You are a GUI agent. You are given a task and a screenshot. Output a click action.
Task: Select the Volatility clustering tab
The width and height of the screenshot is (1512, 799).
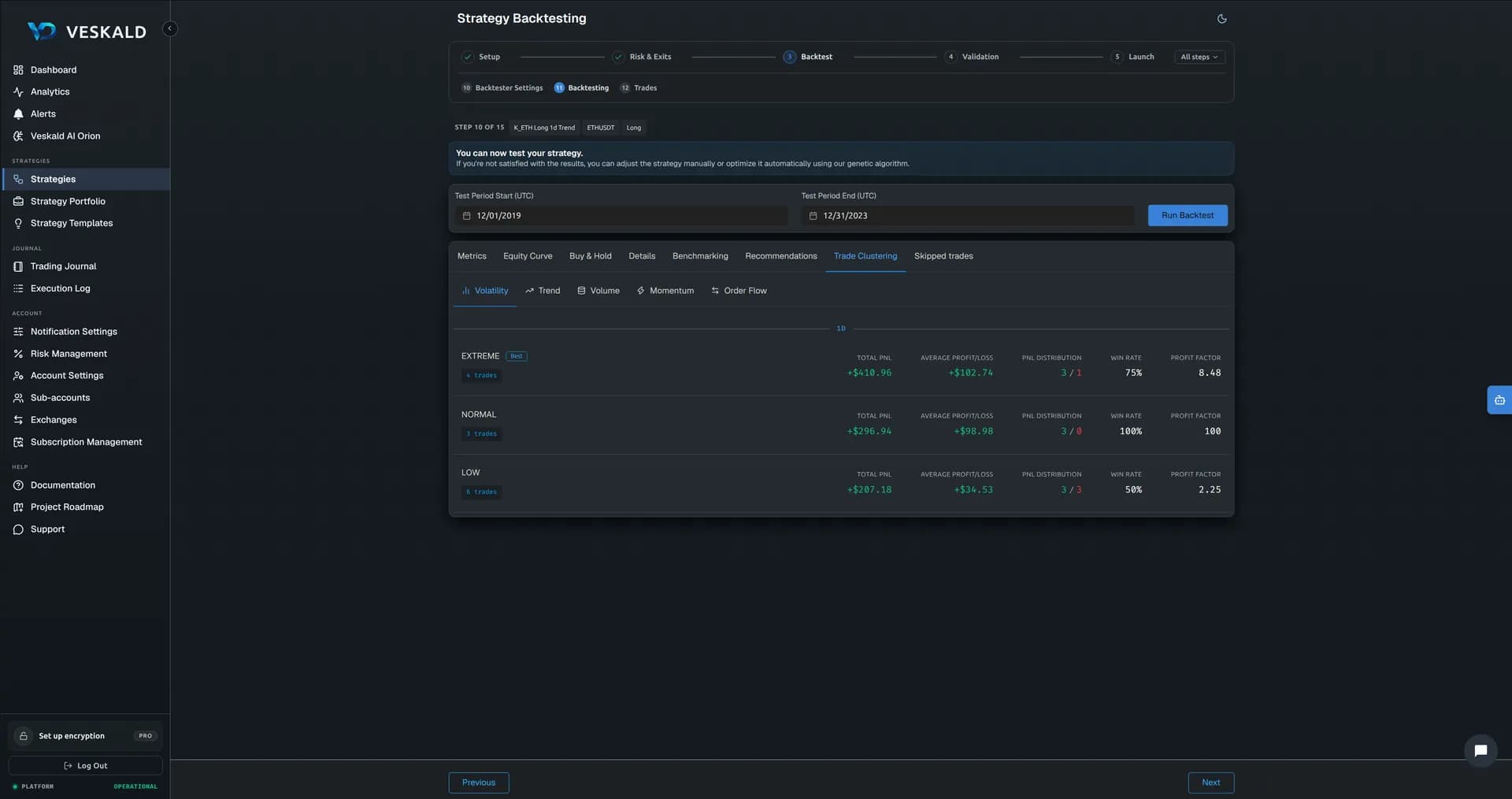[x=485, y=291]
